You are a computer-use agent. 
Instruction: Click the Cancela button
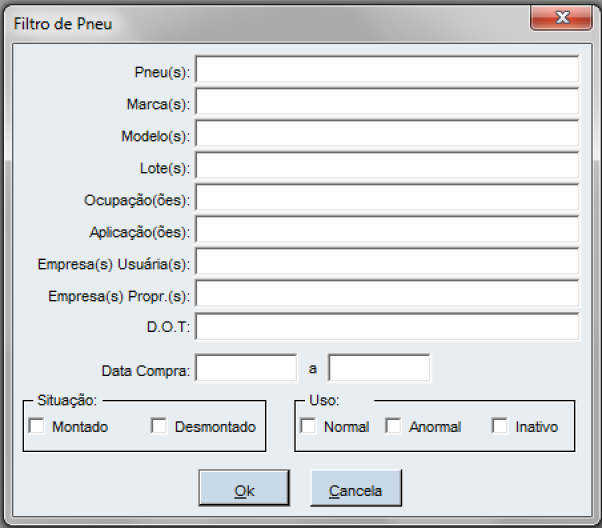(x=356, y=490)
